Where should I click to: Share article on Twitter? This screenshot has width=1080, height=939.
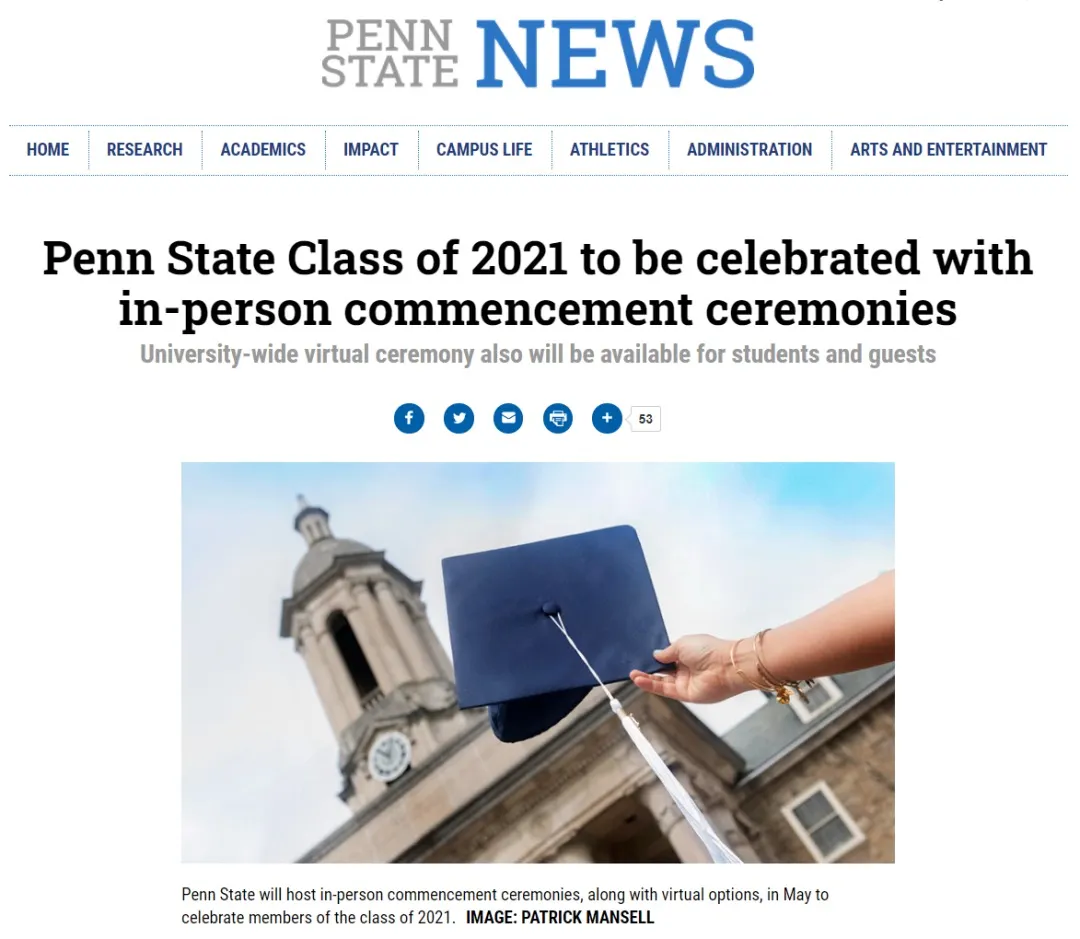459,418
